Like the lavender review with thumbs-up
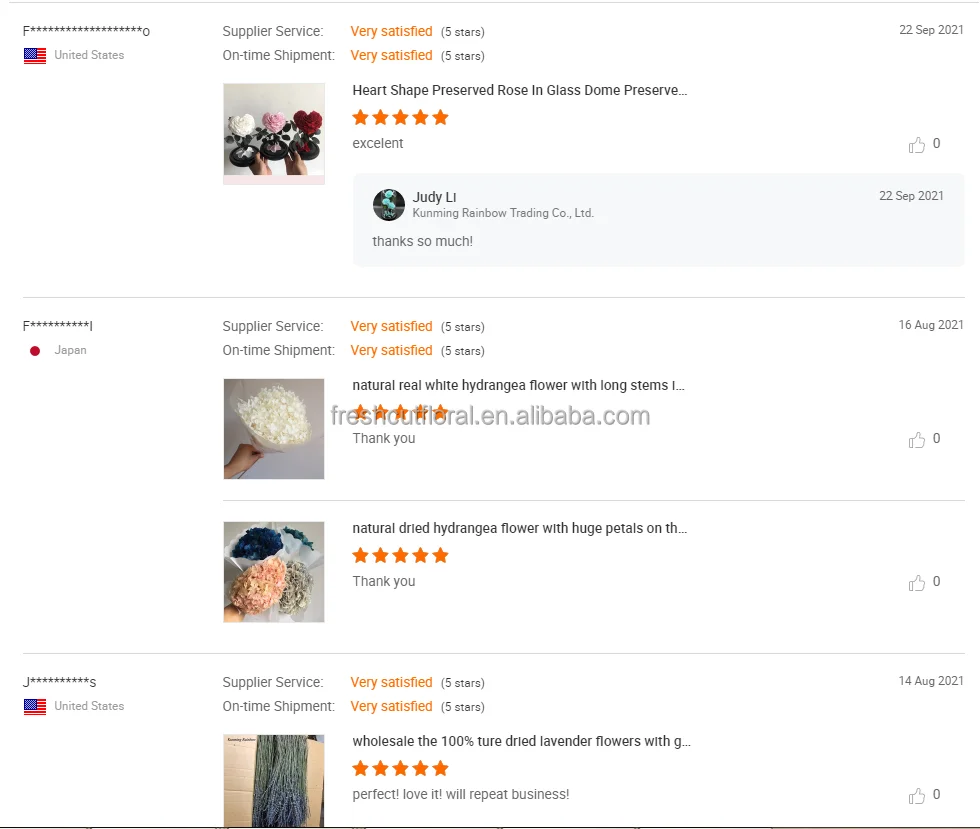Screen dimensions: 980x829 click(x=917, y=796)
